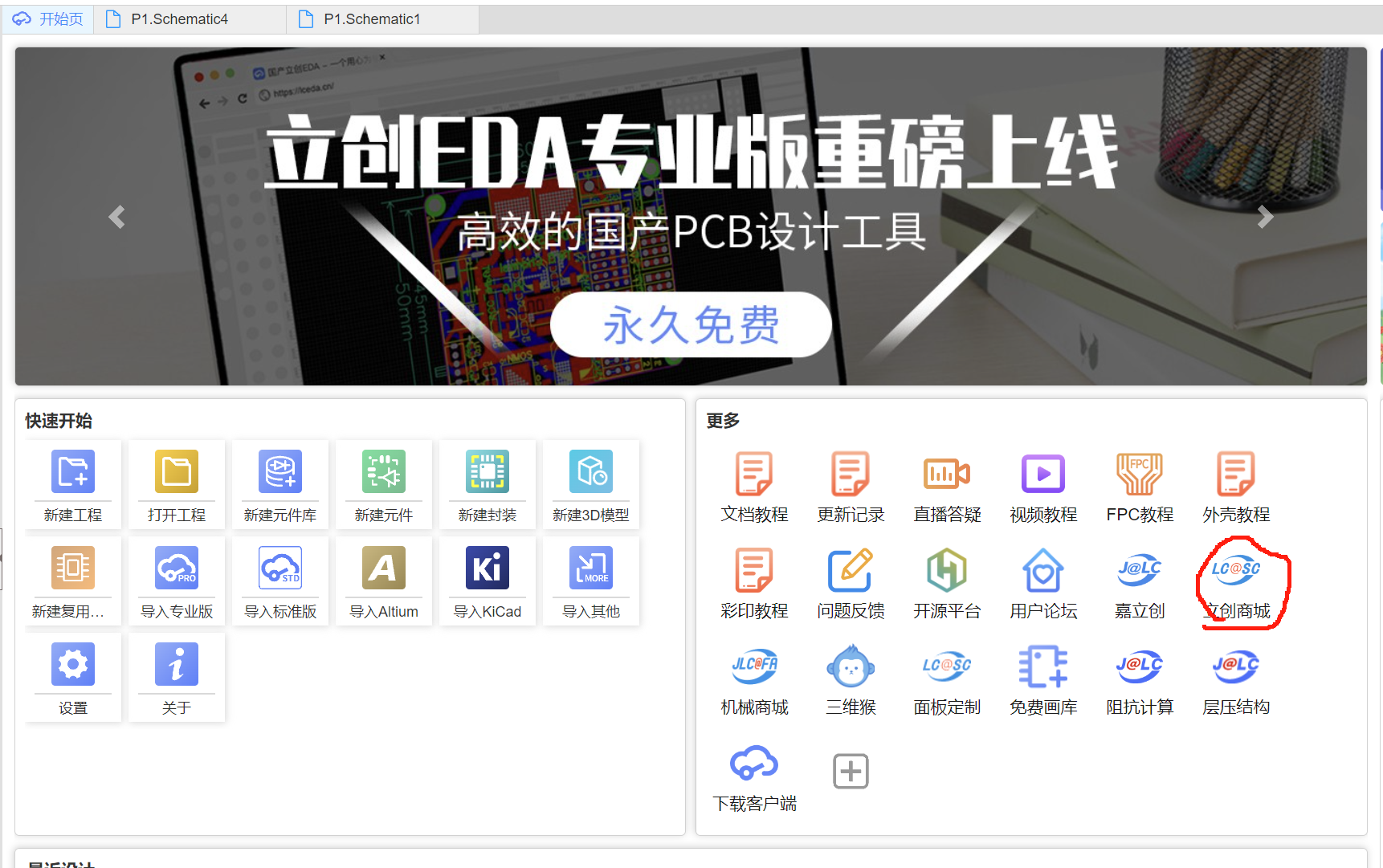The image size is (1383, 868).
Task: Advance banner with right arrow
Action: 1265,217
